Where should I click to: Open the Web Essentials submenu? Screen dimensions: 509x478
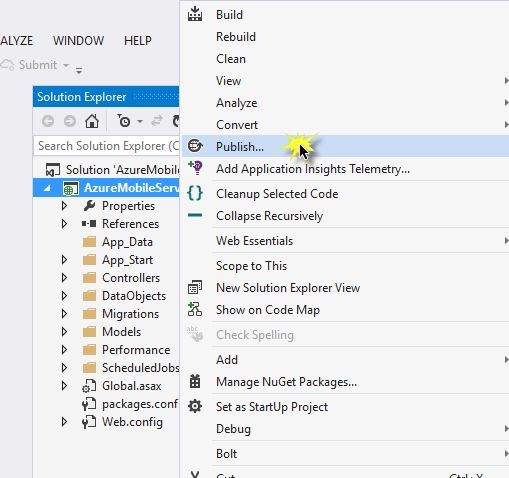point(345,241)
